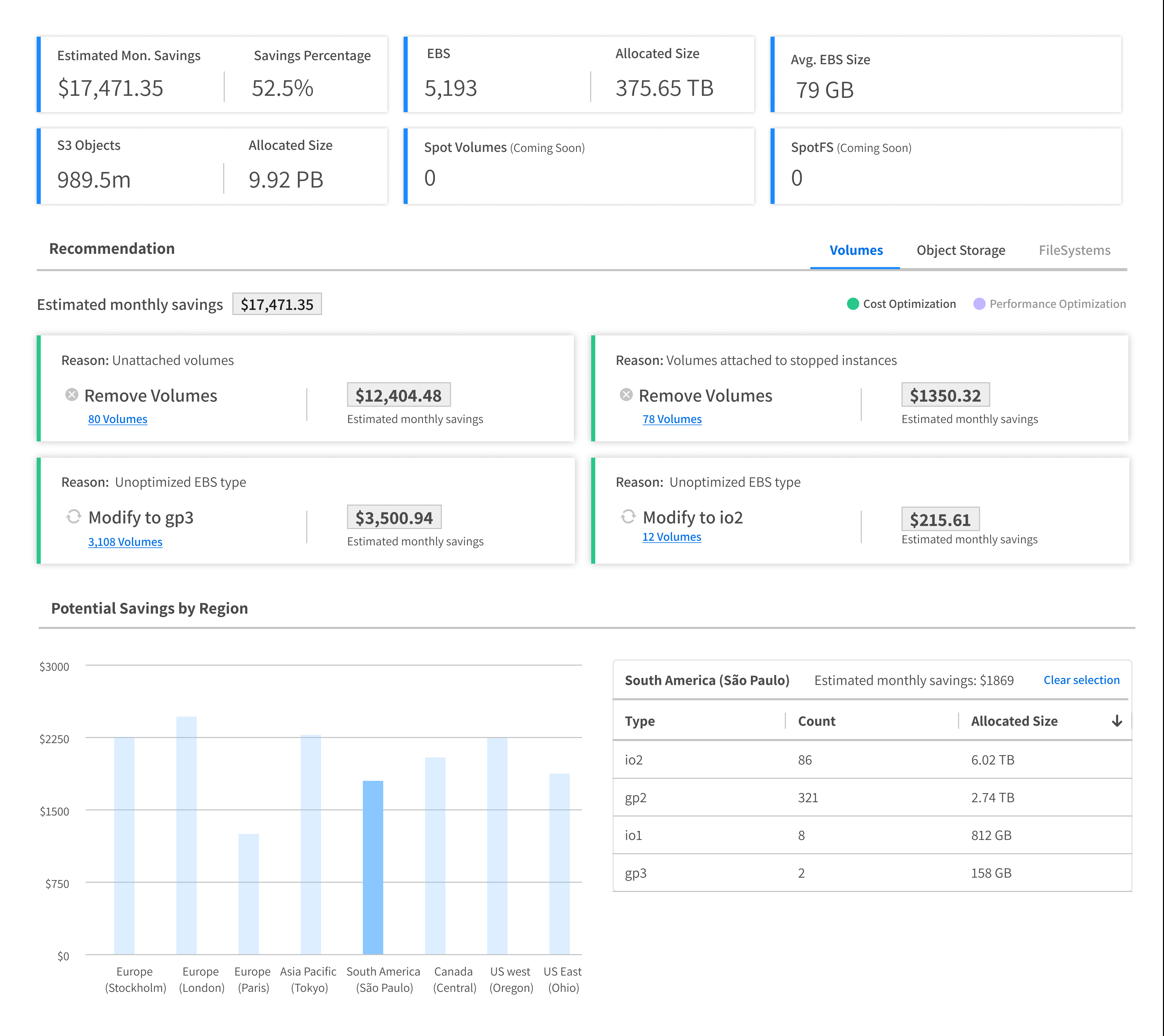Click the sort arrow in Allocated Size column
This screenshot has height=1036, width=1164.
(1117, 721)
